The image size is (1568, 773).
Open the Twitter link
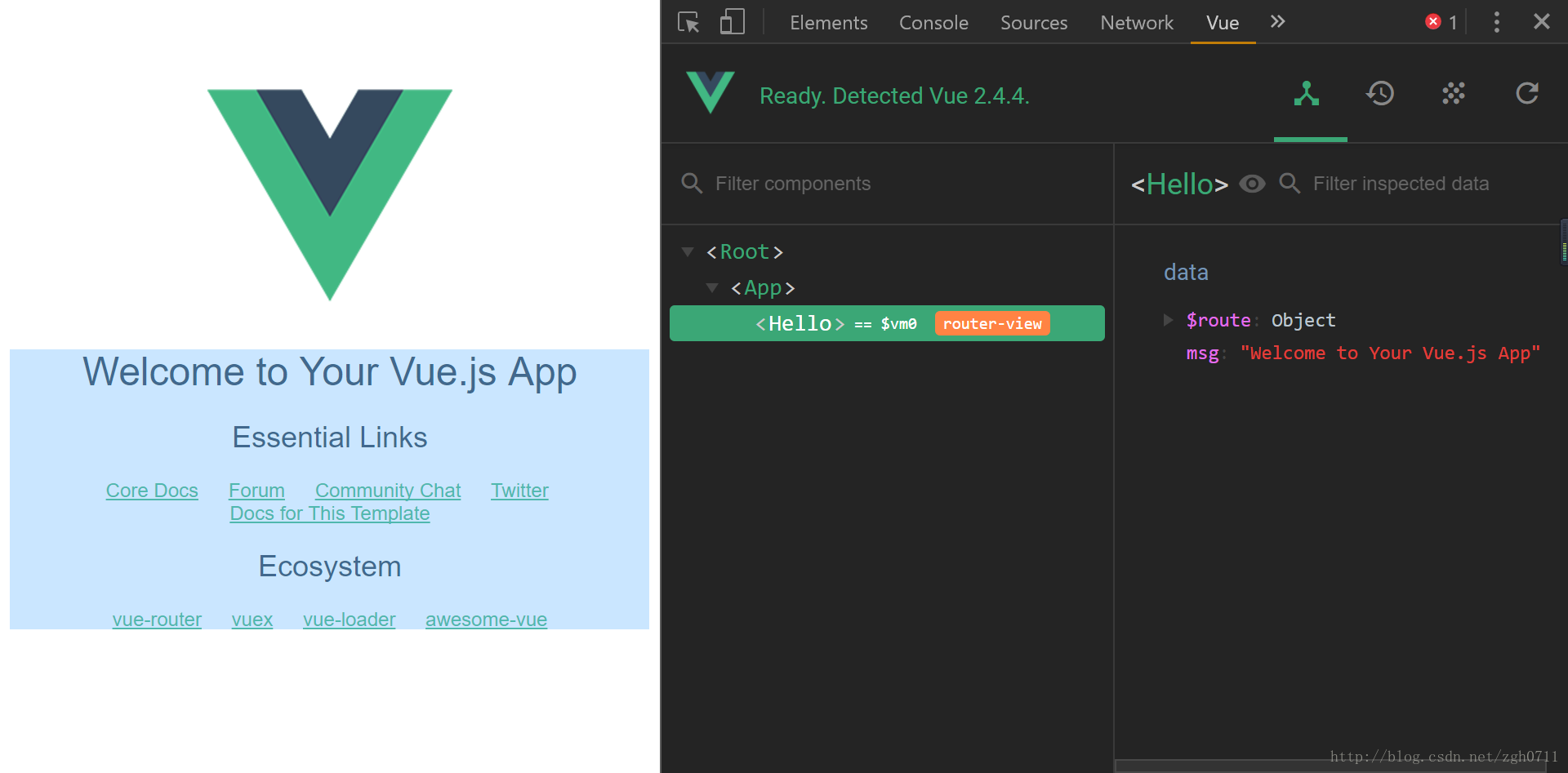click(519, 491)
